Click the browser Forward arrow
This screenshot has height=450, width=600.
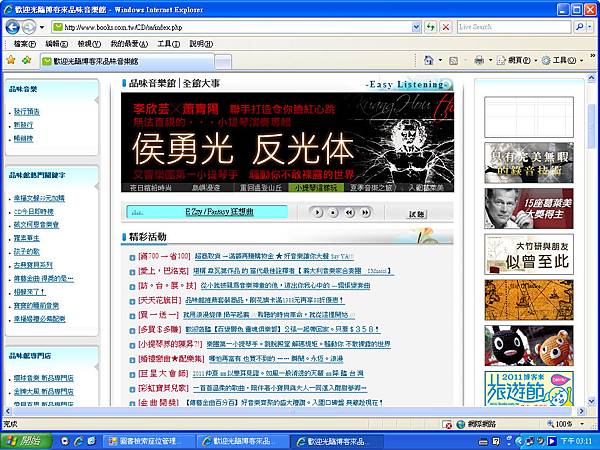point(28,27)
